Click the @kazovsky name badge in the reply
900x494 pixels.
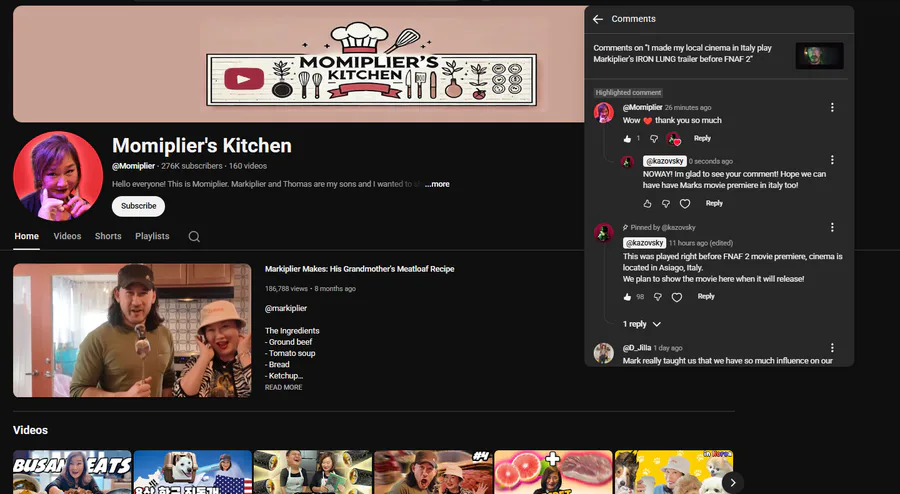point(665,161)
